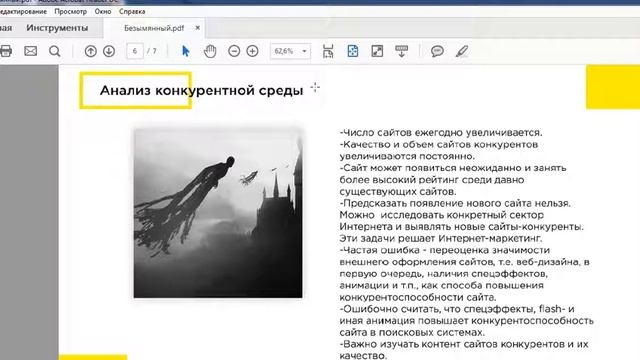This screenshot has height=360, width=640.
Task: Add a comment note icon
Action: pos(437,51)
